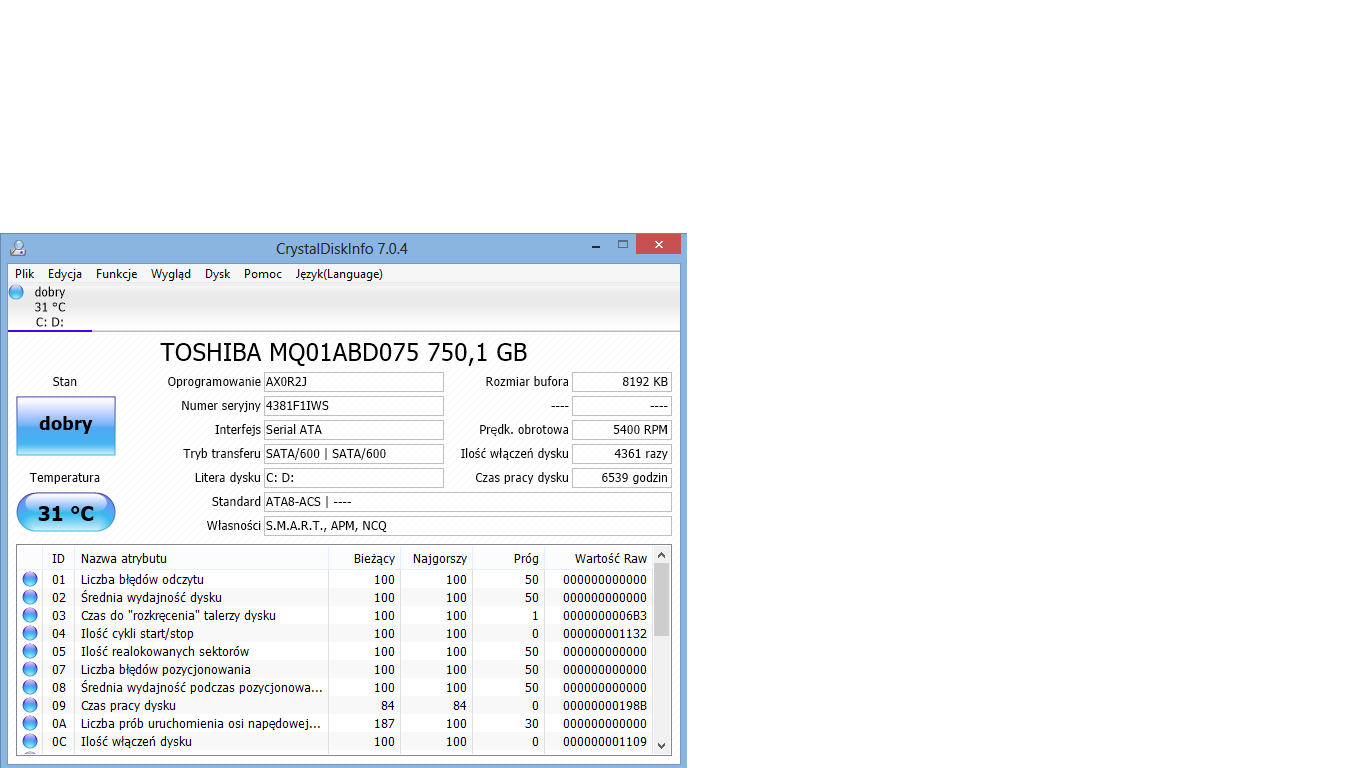Click current value 187 in row 0A
The image size is (1366, 768).
point(384,724)
